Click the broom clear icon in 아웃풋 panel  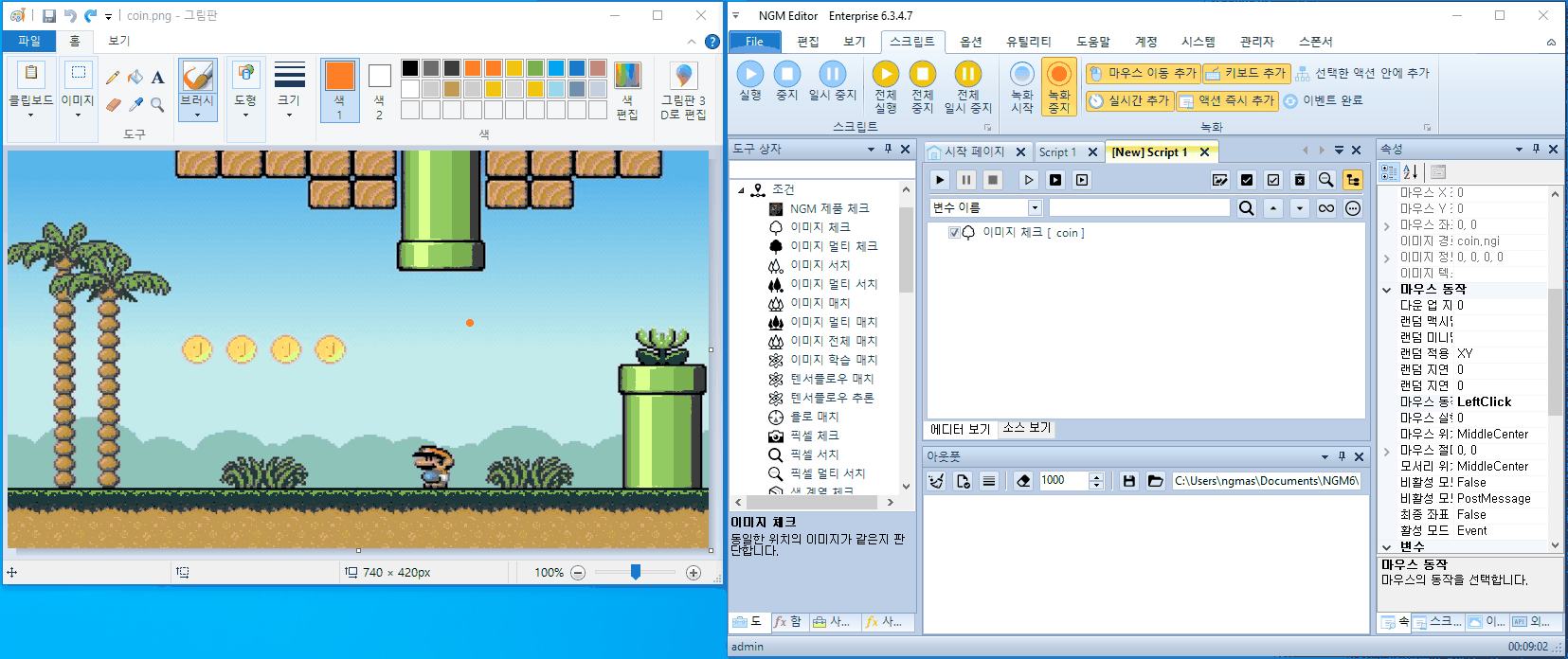point(936,481)
